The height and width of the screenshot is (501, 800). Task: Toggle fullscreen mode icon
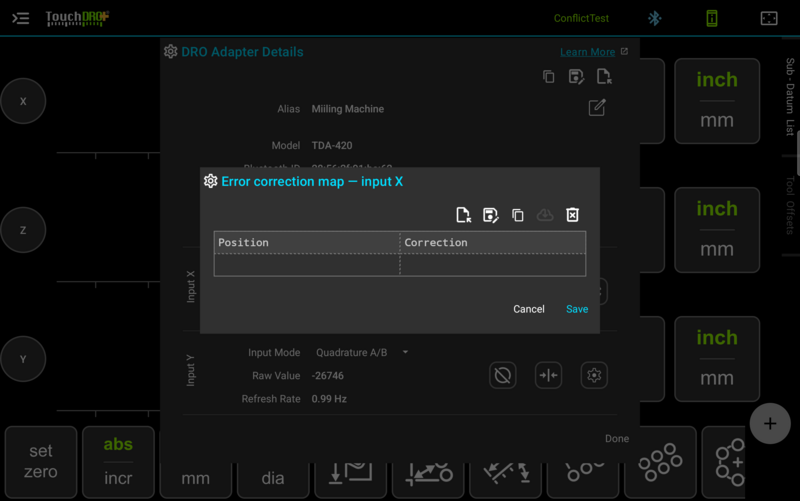pyautogui.click(x=769, y=18)
